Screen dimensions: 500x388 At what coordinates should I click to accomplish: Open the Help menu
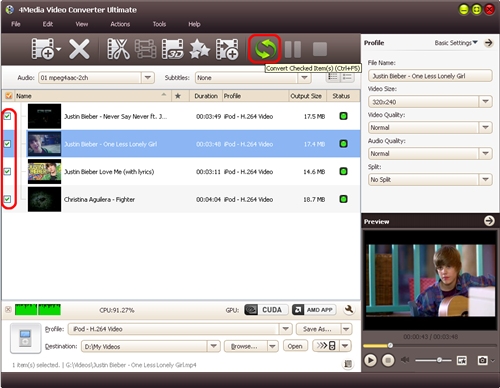click(x=194, y=24)
